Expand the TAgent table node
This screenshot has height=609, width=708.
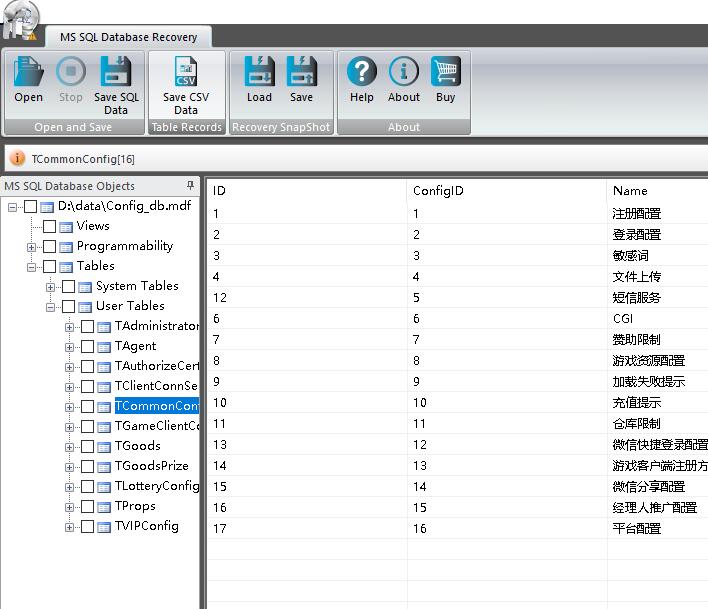click(69, 347)
